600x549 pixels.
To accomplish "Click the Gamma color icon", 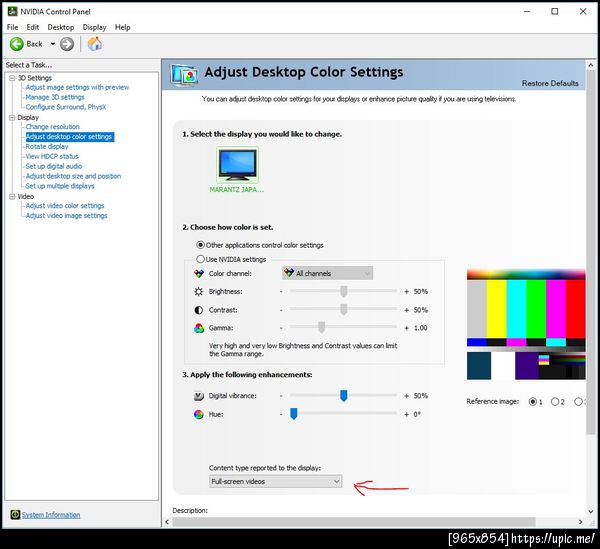I will click(x=199, y=328).
